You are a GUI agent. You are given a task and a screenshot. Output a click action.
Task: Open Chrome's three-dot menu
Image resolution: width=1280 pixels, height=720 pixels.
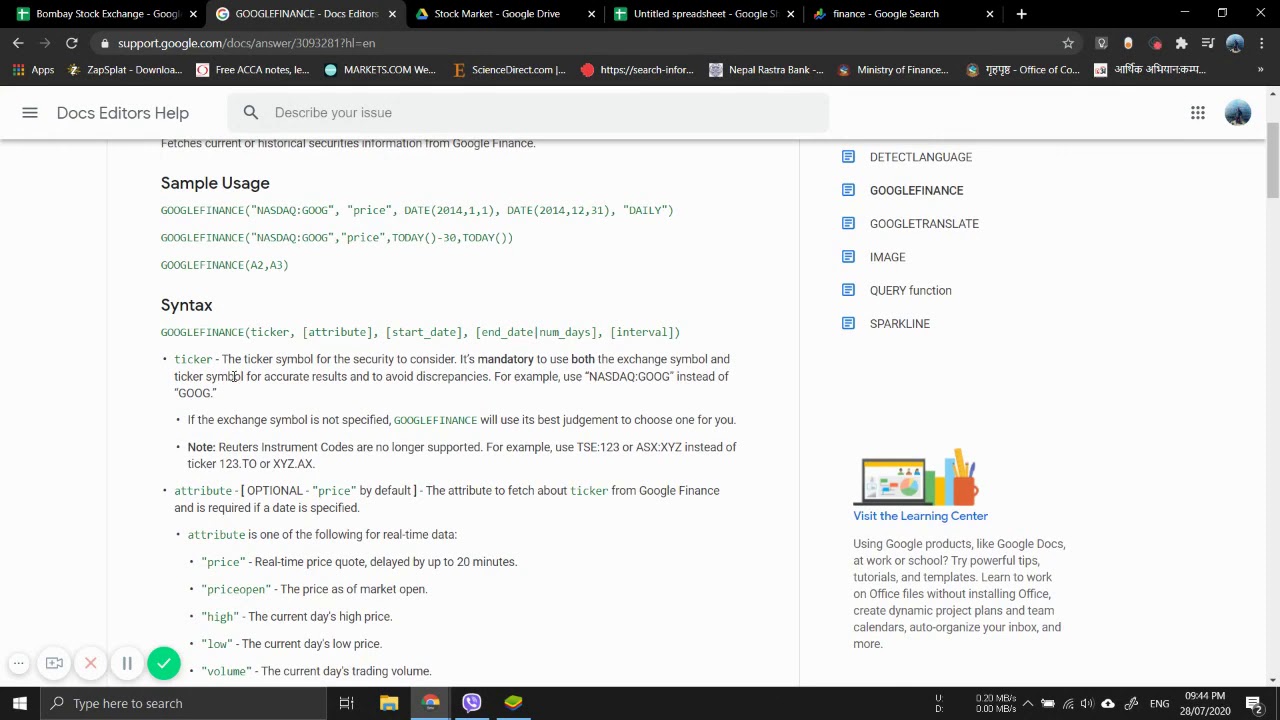click(1263, 43)
